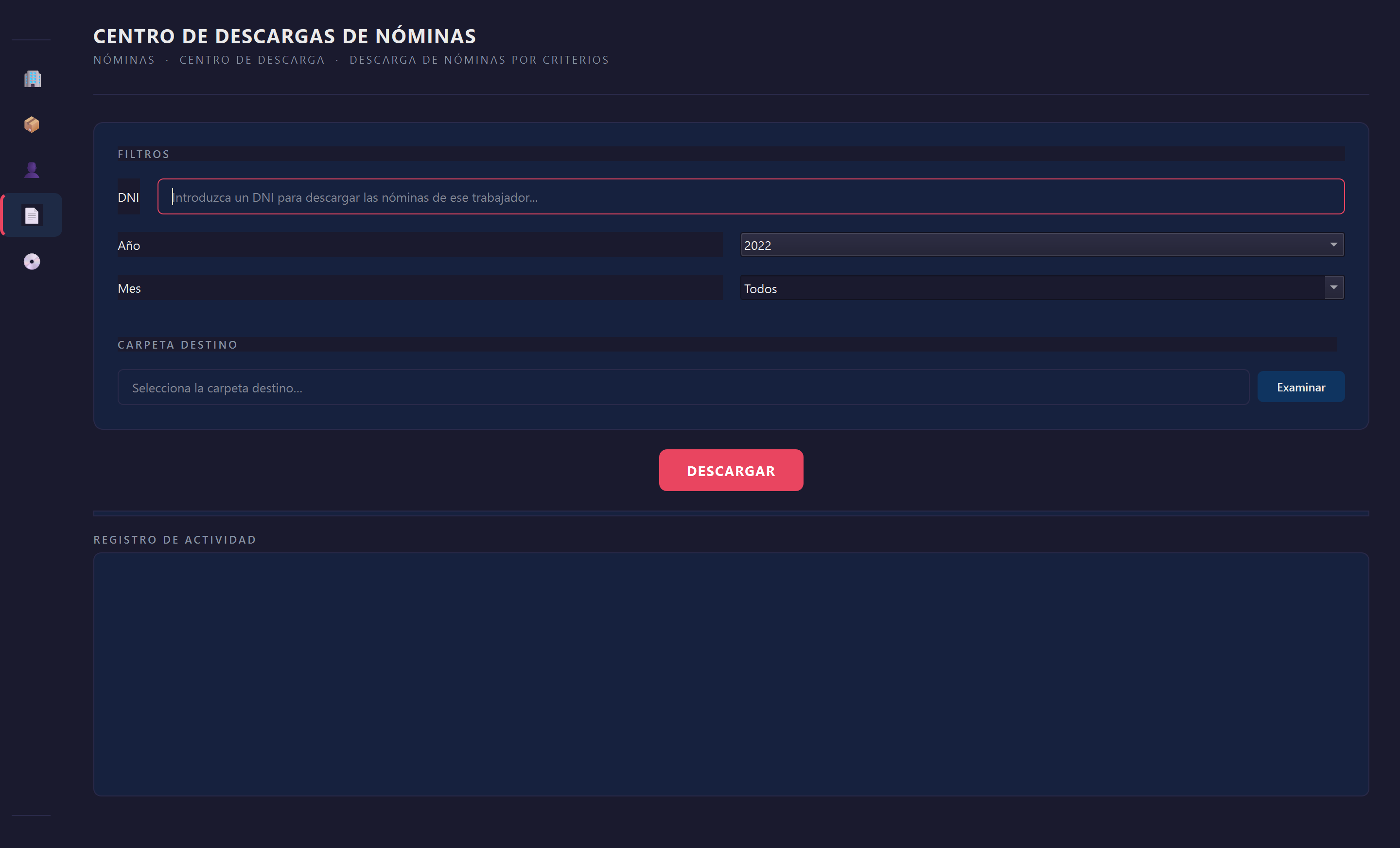1400x848 pixels.
Task: Click the Año label
Action: pyautogui.click(x=129, y=246)
